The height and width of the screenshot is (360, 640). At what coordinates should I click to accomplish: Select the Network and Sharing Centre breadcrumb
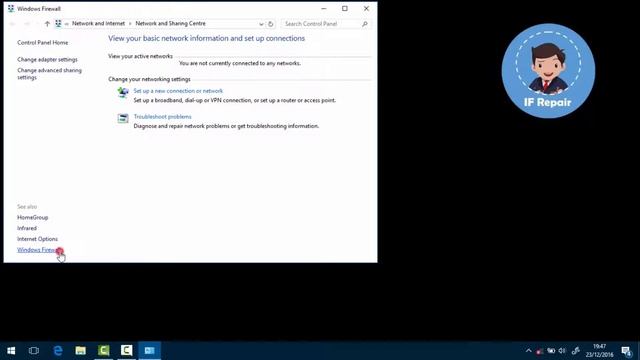tap(171, 24)
